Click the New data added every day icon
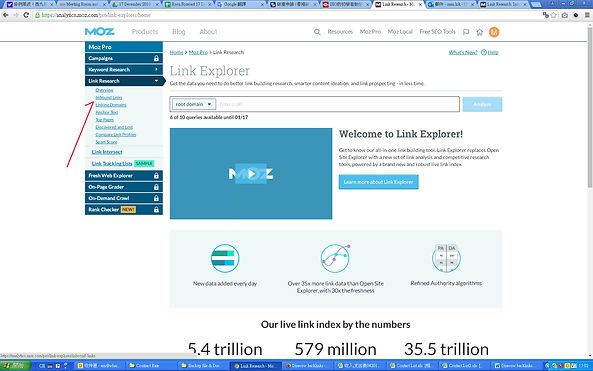Viewport: 593px width, 371px height. click(x=225, y=258)
